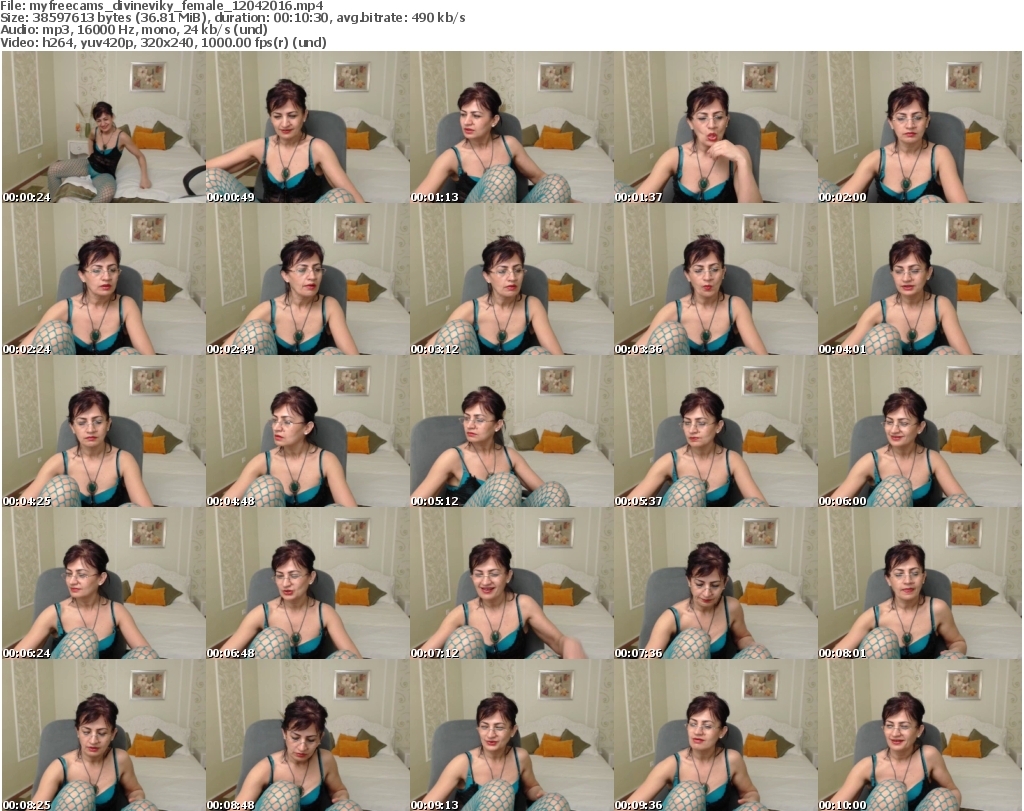Viewport: 1024px width, 811px height.
Task: Pick the frame stamped 00:06:24
Action: pyautogui.click(x=104, y=583)
